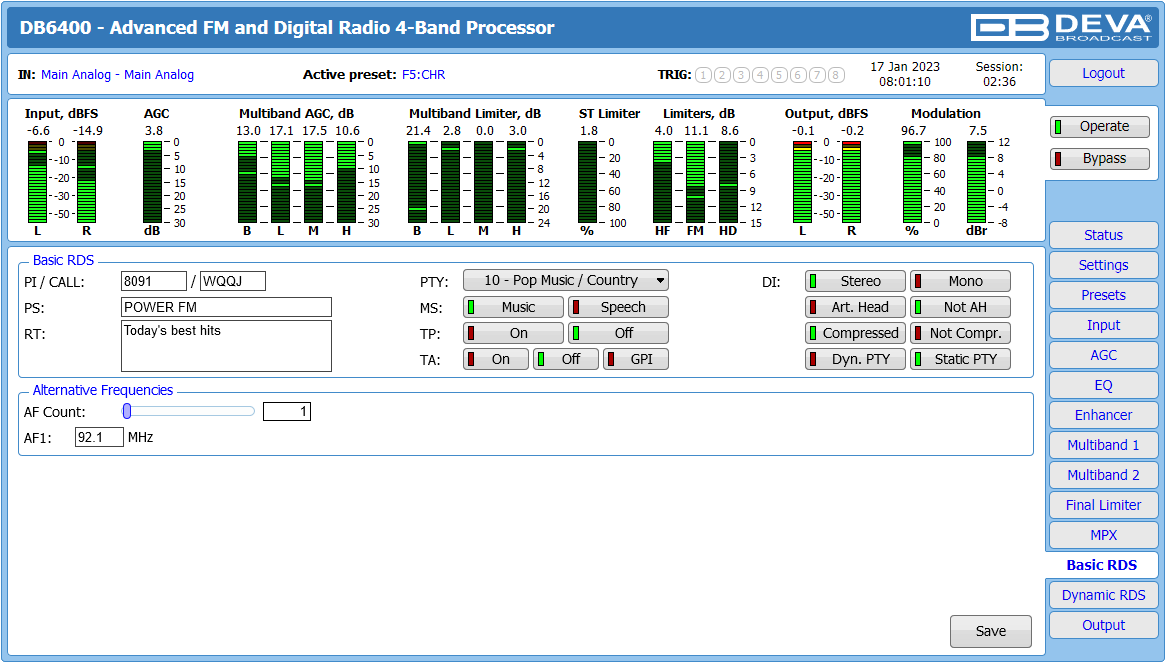
Task: Click the Main Analog input link
Action: (117, 75)
